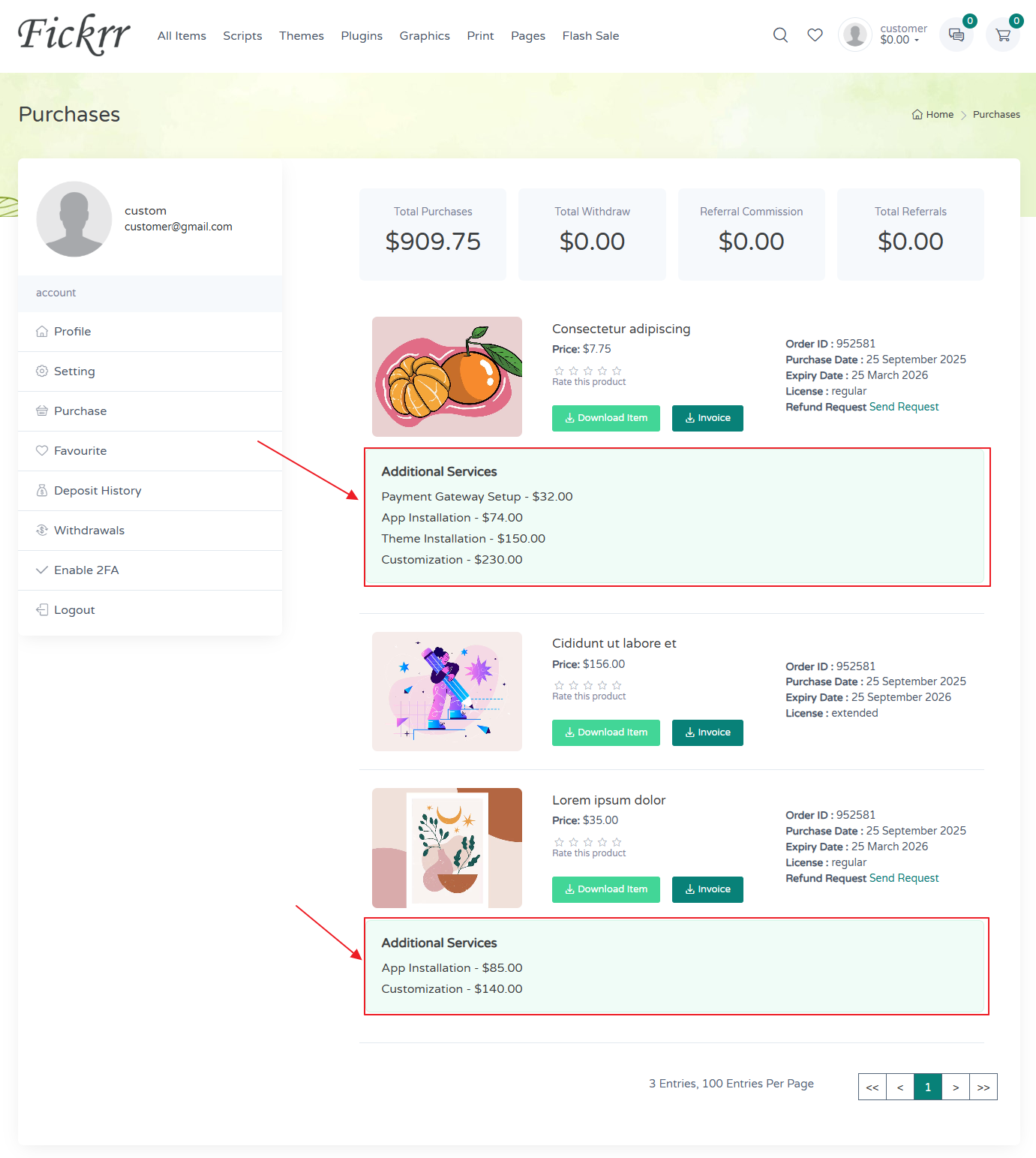Send refund request for Lorem ipsum dolor
The image size is (1036, 1158).
(903, 878)
